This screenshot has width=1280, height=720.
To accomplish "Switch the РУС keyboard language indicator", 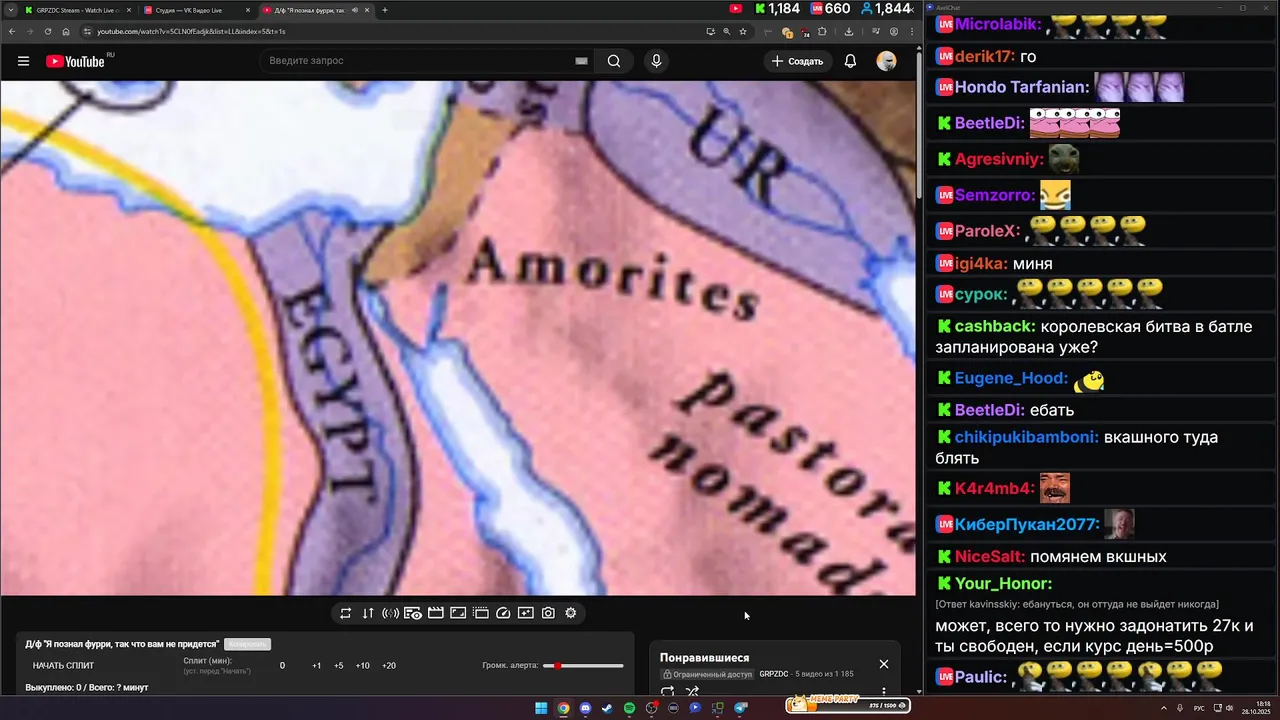I will click(1198, 708).
